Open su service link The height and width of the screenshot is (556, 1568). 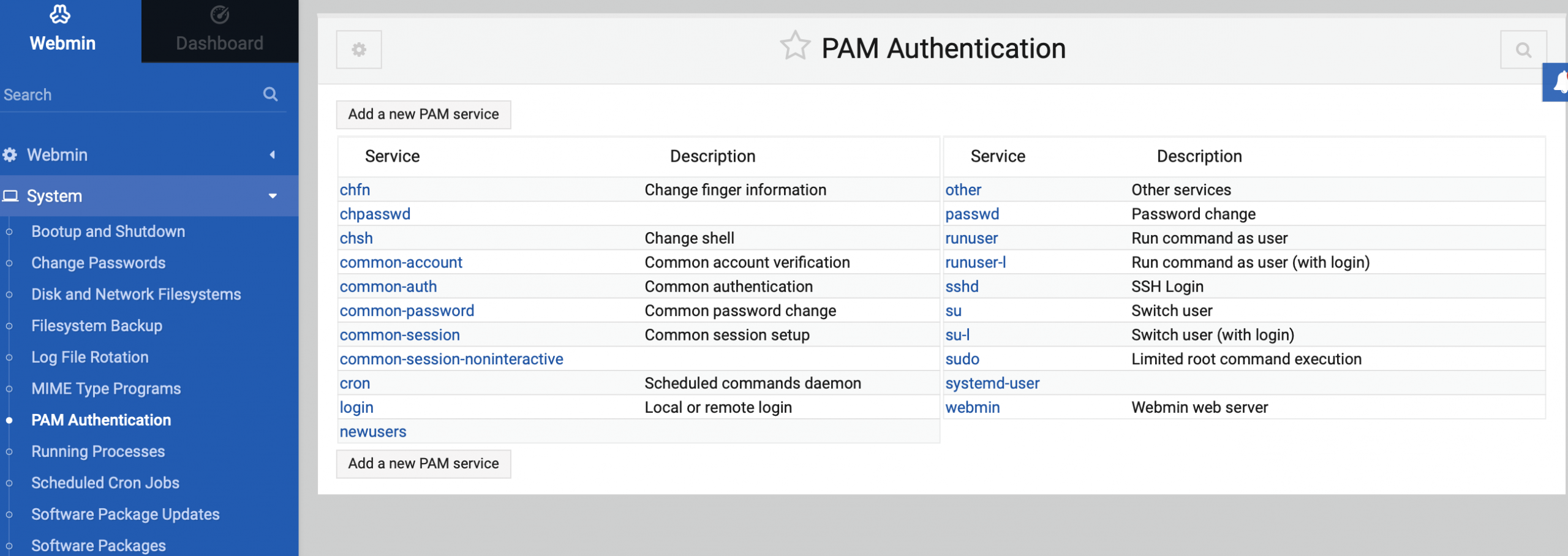coord(953,311)
